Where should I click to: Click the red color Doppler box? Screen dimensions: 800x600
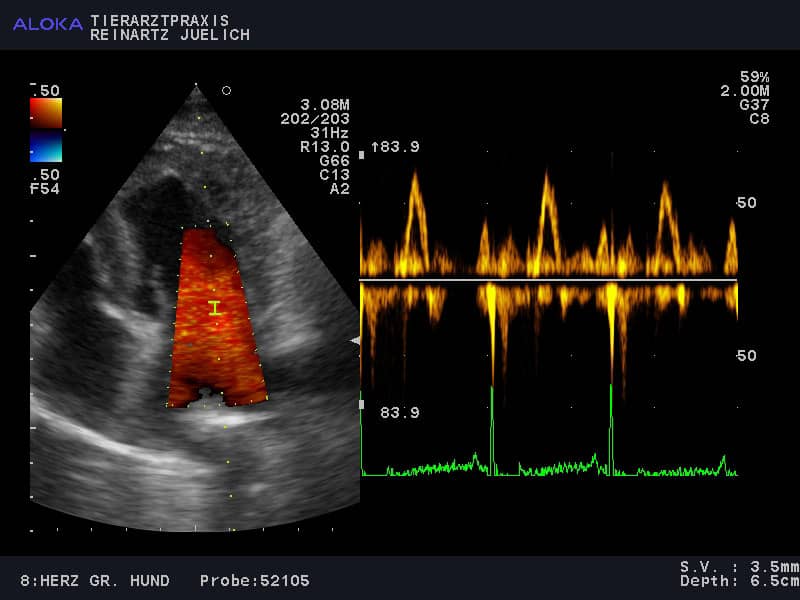tap(218, 317)
